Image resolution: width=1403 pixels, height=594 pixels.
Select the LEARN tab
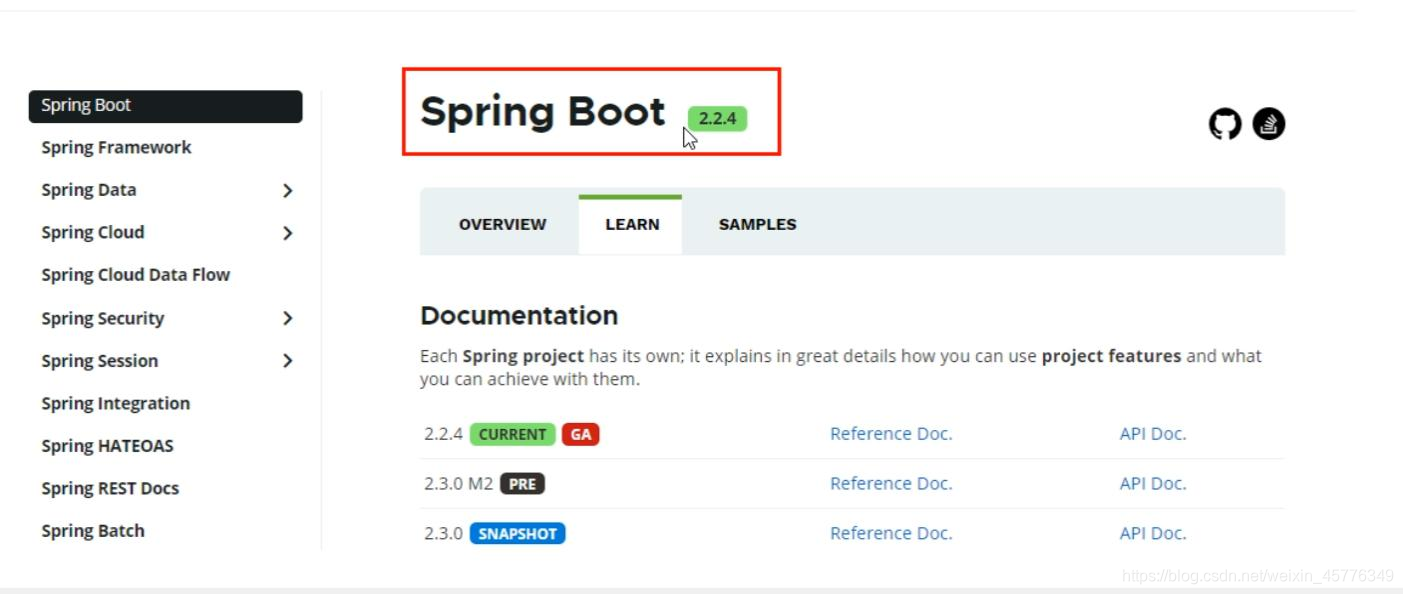[x=631, y=224]
